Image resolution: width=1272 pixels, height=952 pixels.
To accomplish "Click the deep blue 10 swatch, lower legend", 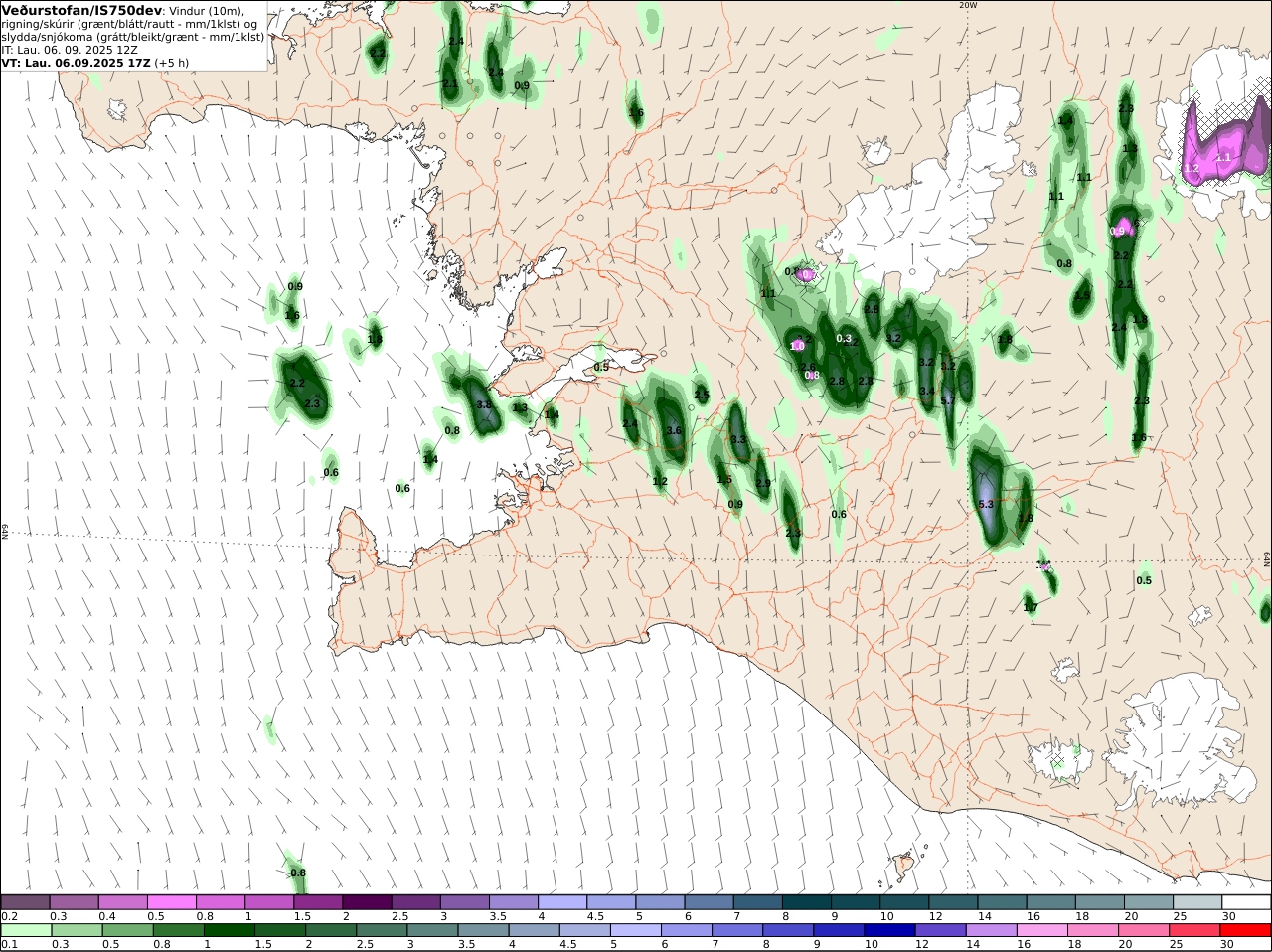I will [x=889, y=931].
